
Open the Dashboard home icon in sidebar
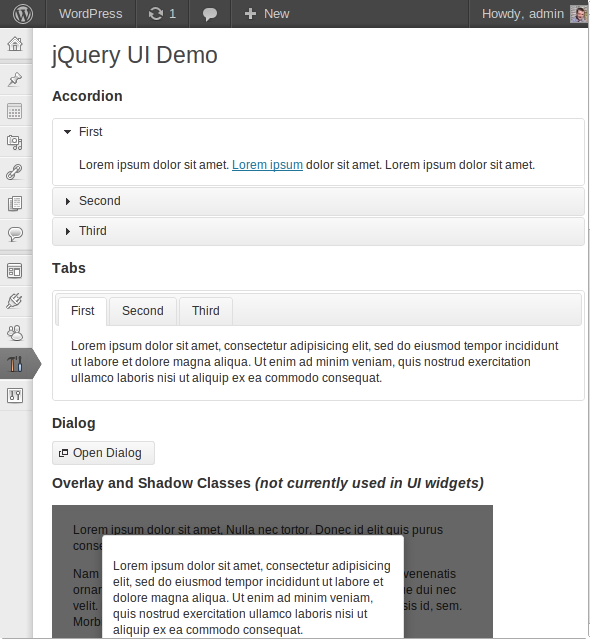(15, 44)
